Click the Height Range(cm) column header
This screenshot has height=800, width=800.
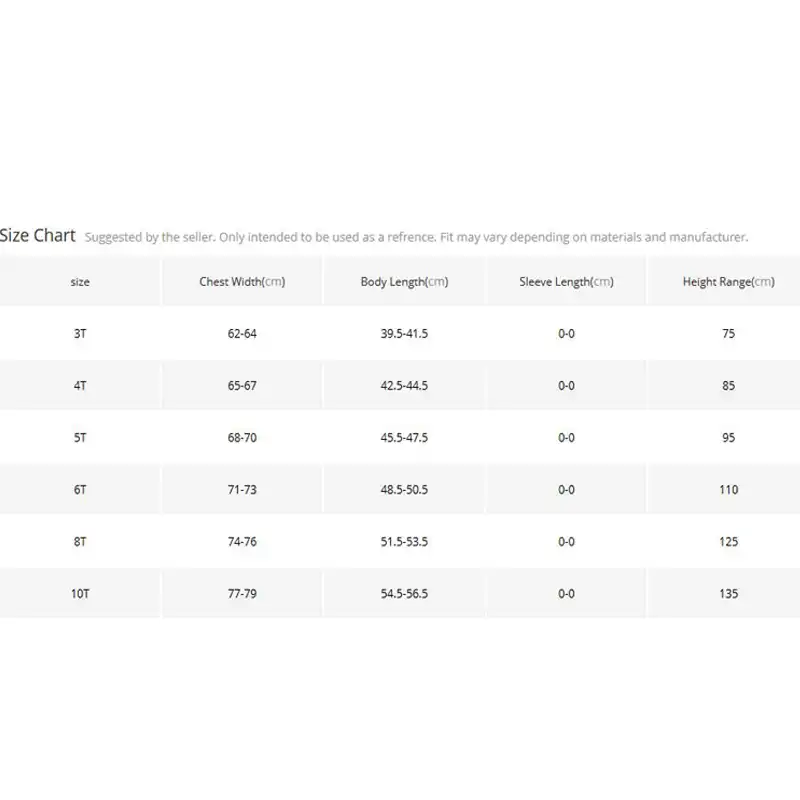point(729,282)
